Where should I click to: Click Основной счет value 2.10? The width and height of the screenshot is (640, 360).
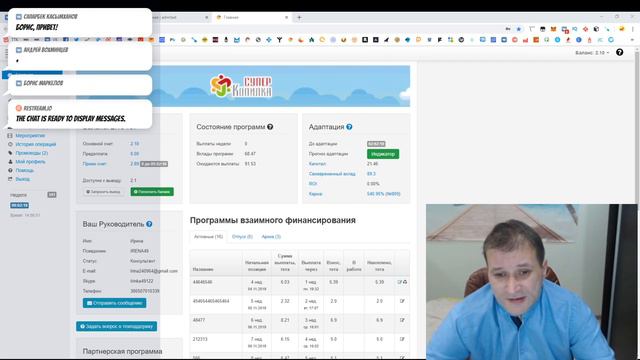coord(135,144)
